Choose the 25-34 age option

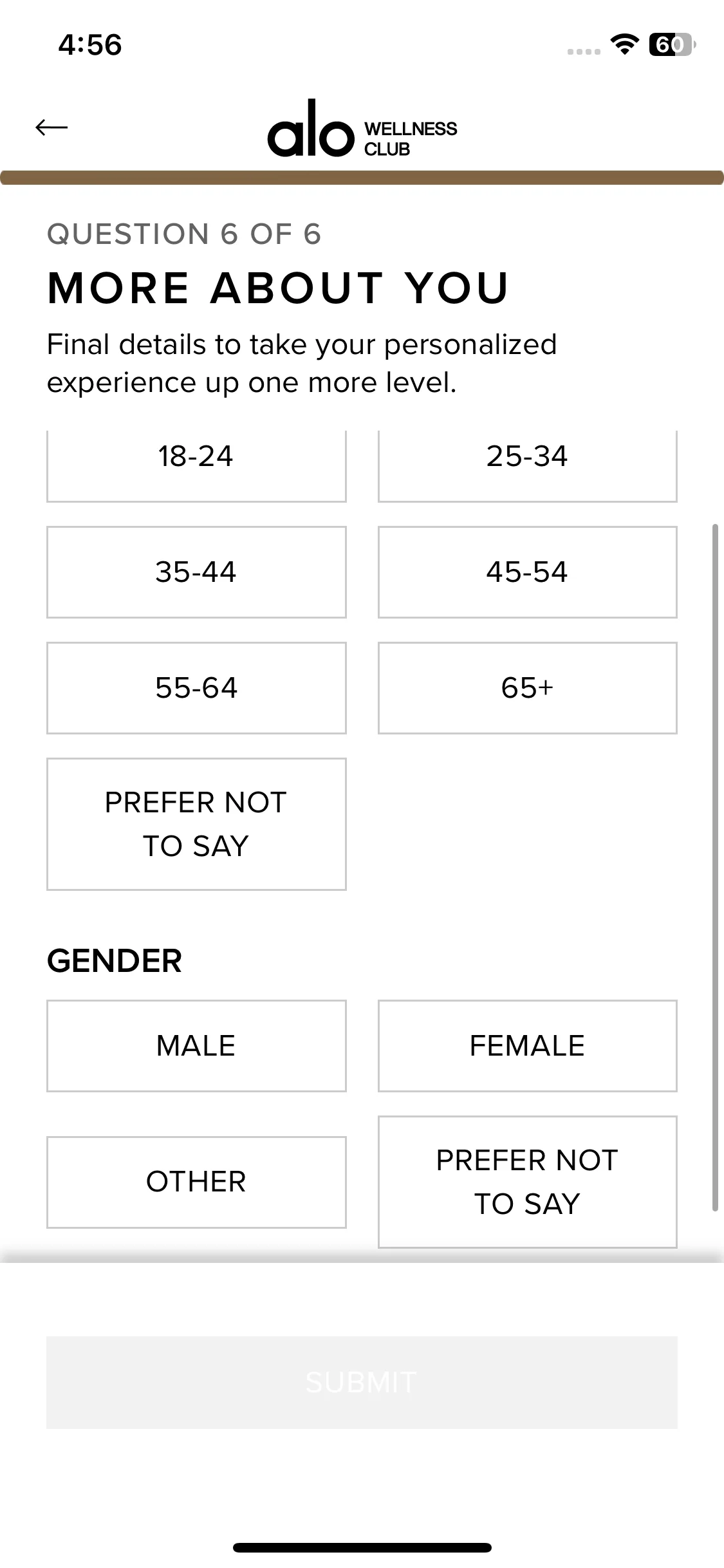pyautogui.click(x=527, y=465)
